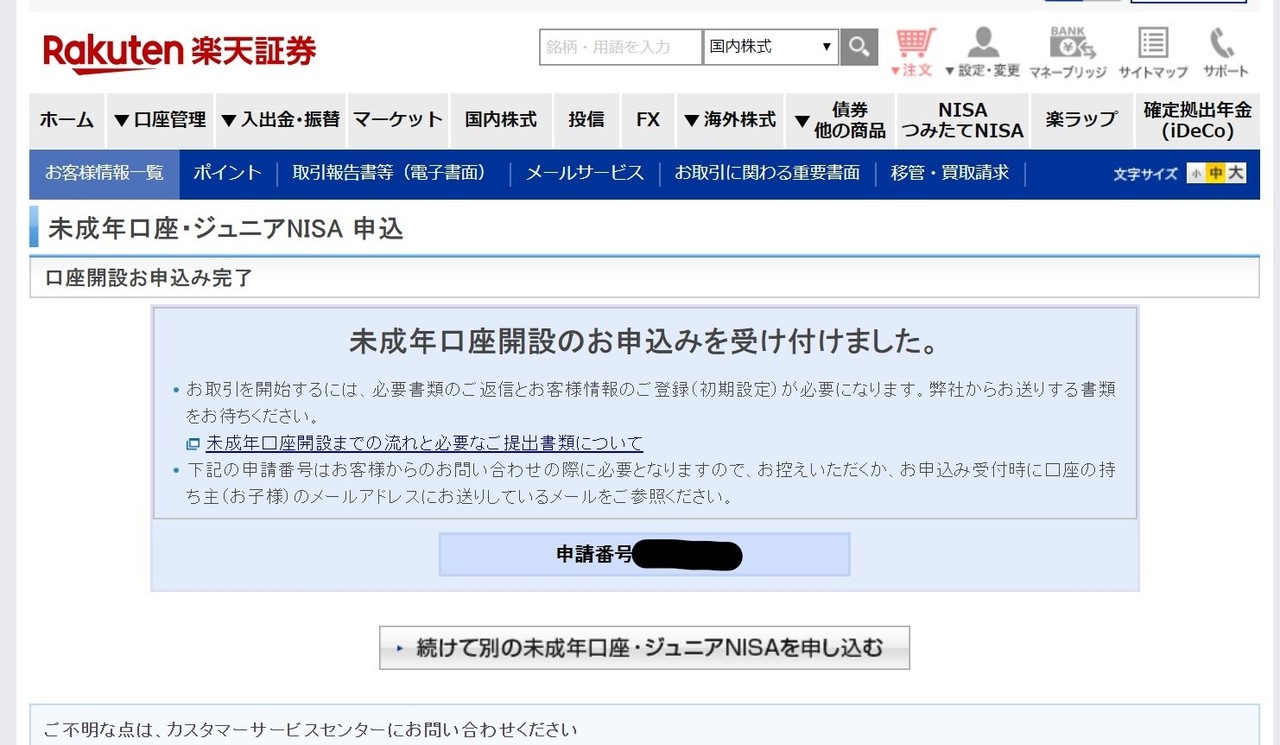Select ポイント in the submenu
This screenshot has height=745, width=1280.
click(x=227, y=173)
